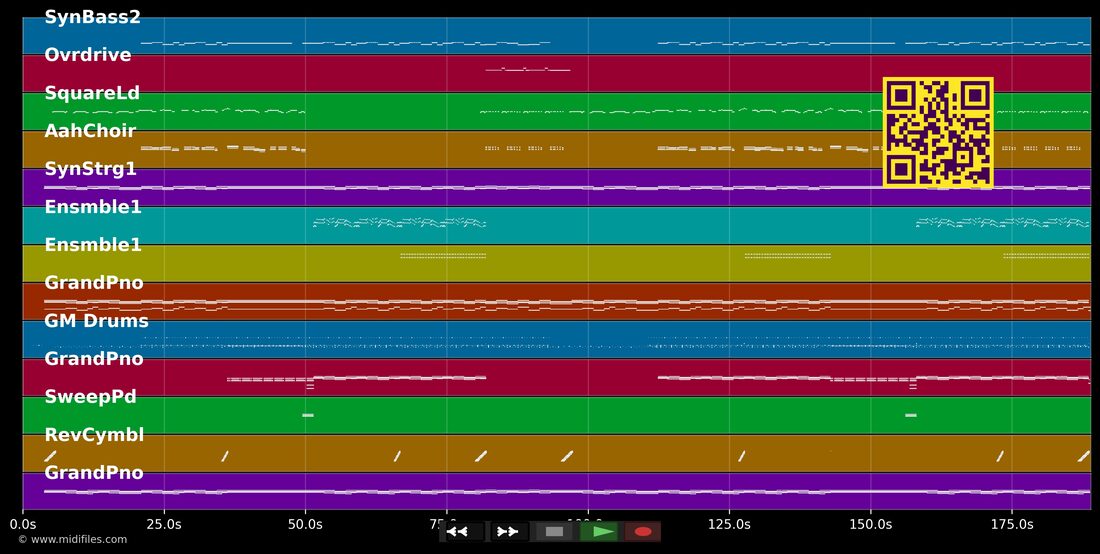Click the 50.0s time axis label

[305, 525]
